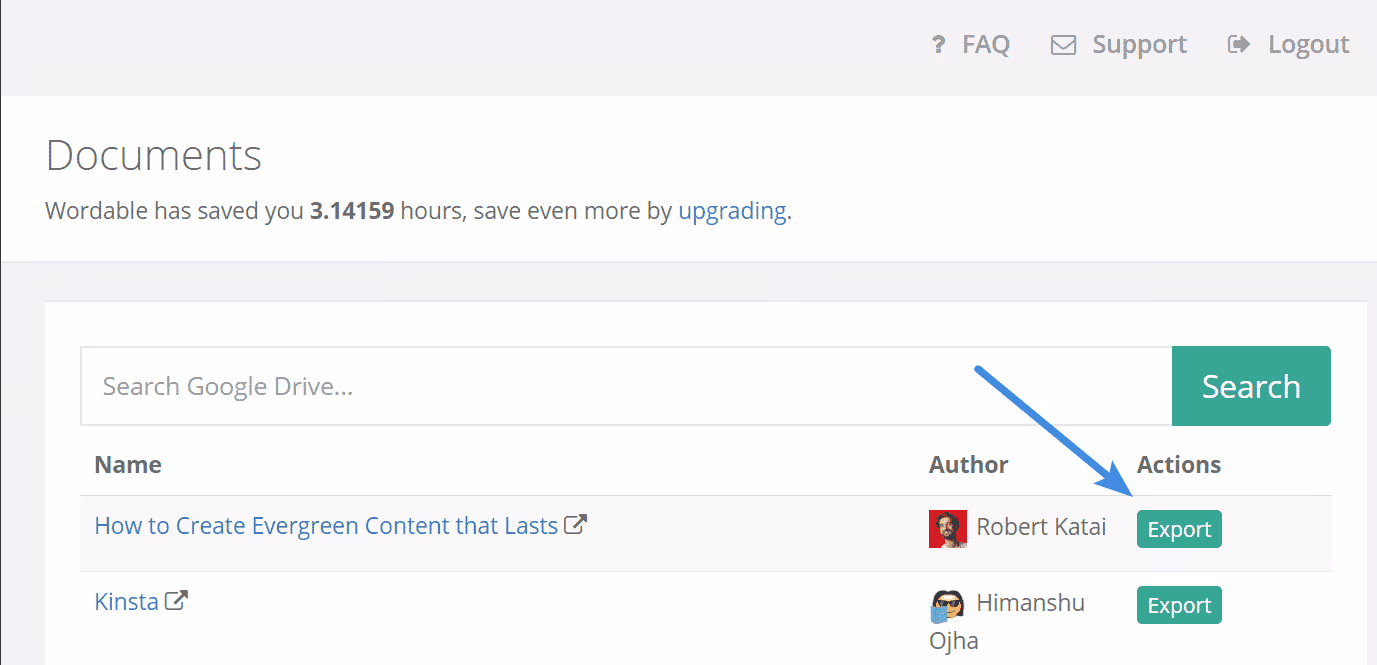Open external link icon beside Evergreen Content document

coord(575,525)
